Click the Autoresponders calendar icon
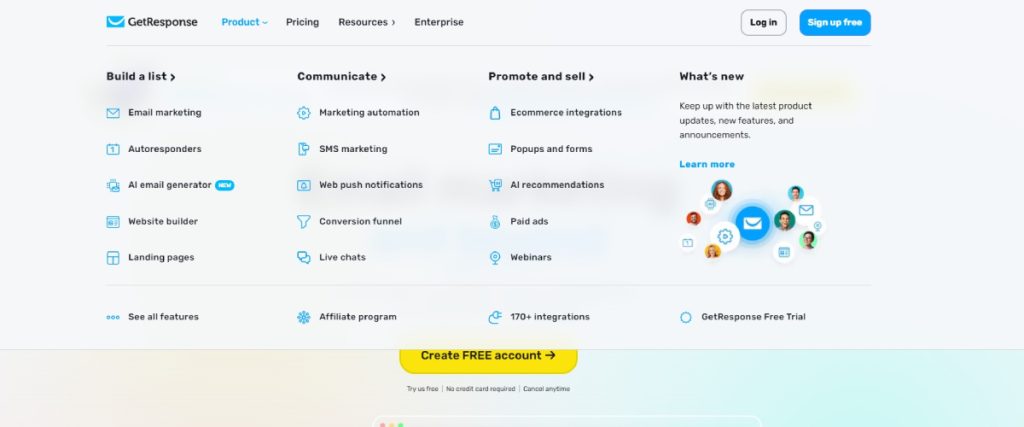The width and height of the screenshot is (1024, 427). tap(113, 149)
